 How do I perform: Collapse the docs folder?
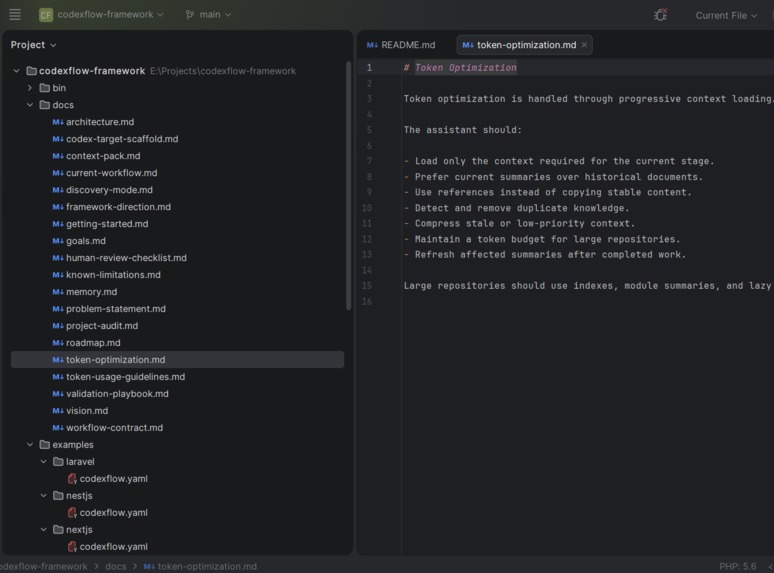30,105
